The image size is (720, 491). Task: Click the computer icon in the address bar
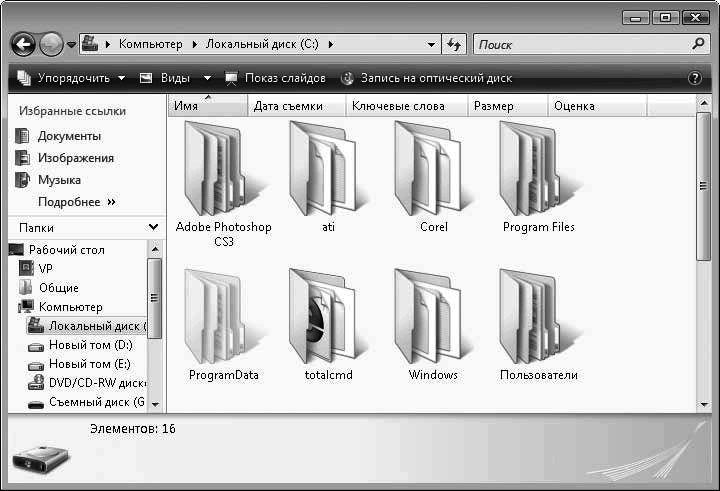[x=90, y=44]
